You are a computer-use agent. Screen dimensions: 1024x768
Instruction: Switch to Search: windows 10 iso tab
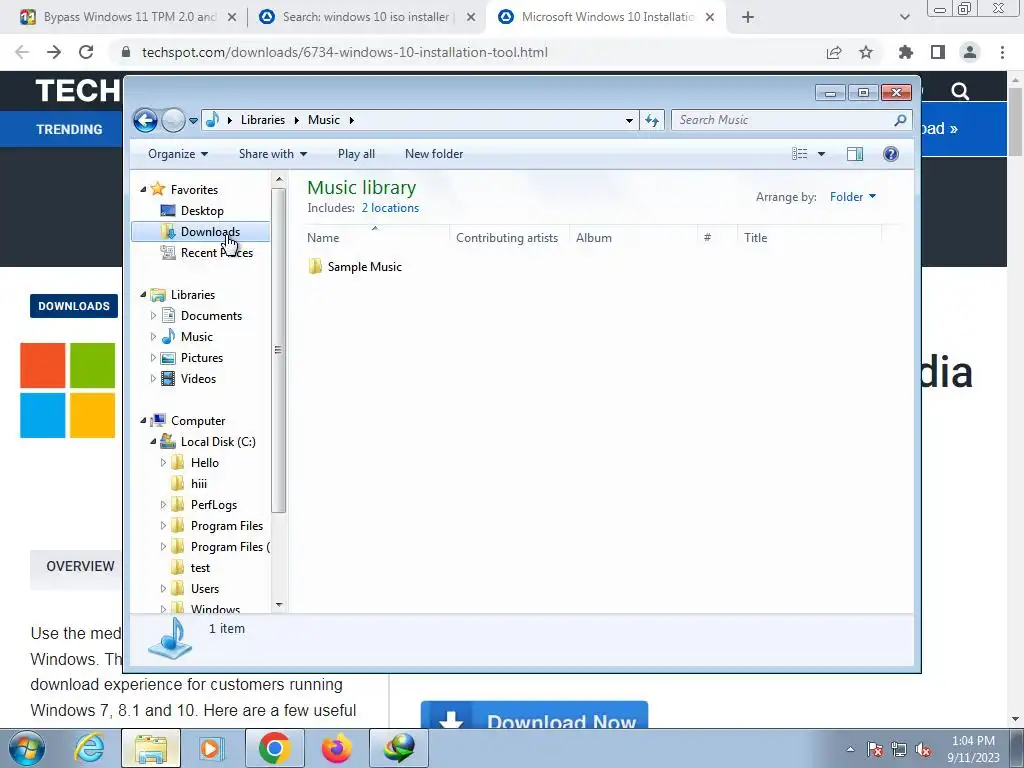(366, 17)
